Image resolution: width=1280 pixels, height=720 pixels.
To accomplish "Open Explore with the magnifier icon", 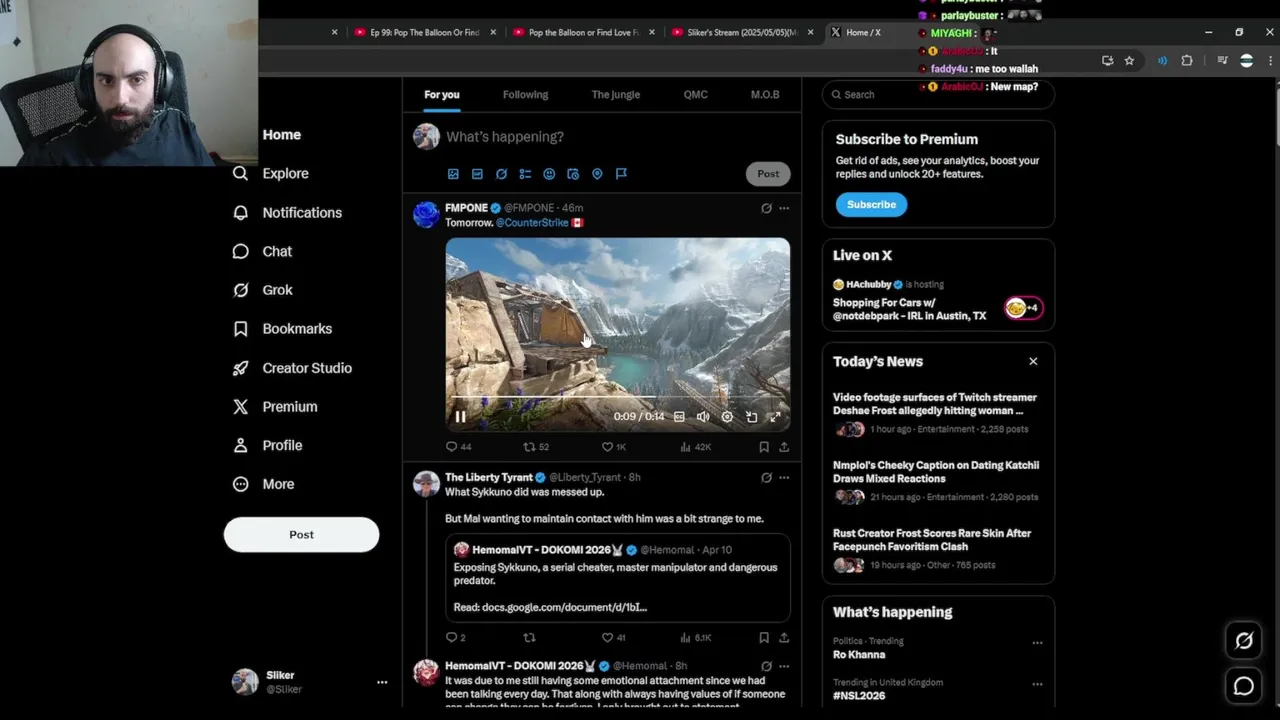I will pos(270,173).
